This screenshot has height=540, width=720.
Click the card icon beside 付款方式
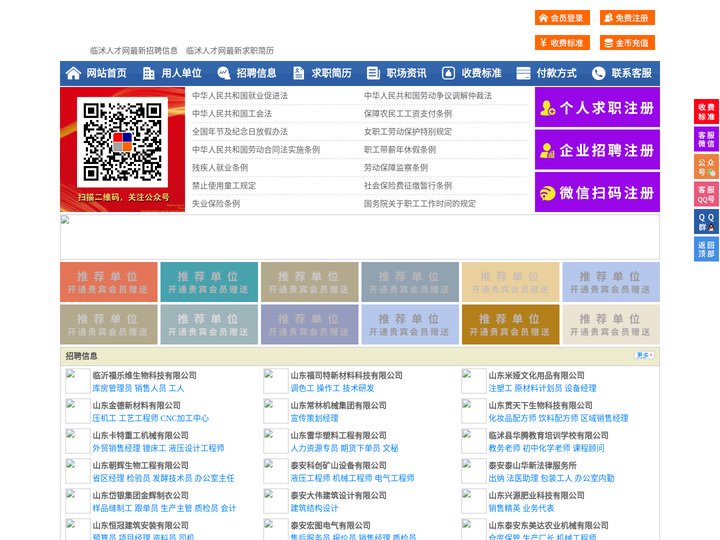523,73
